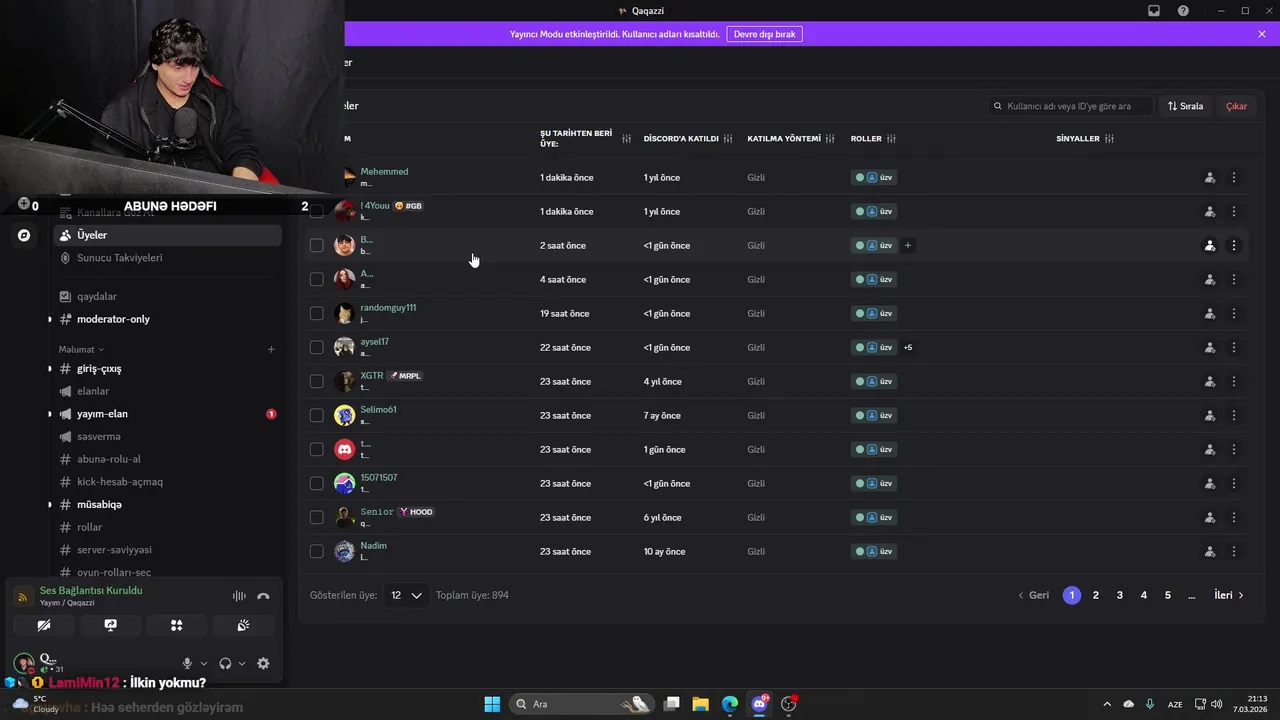Search members by username or ID

pyautogui.click(x=1070, y=106)
